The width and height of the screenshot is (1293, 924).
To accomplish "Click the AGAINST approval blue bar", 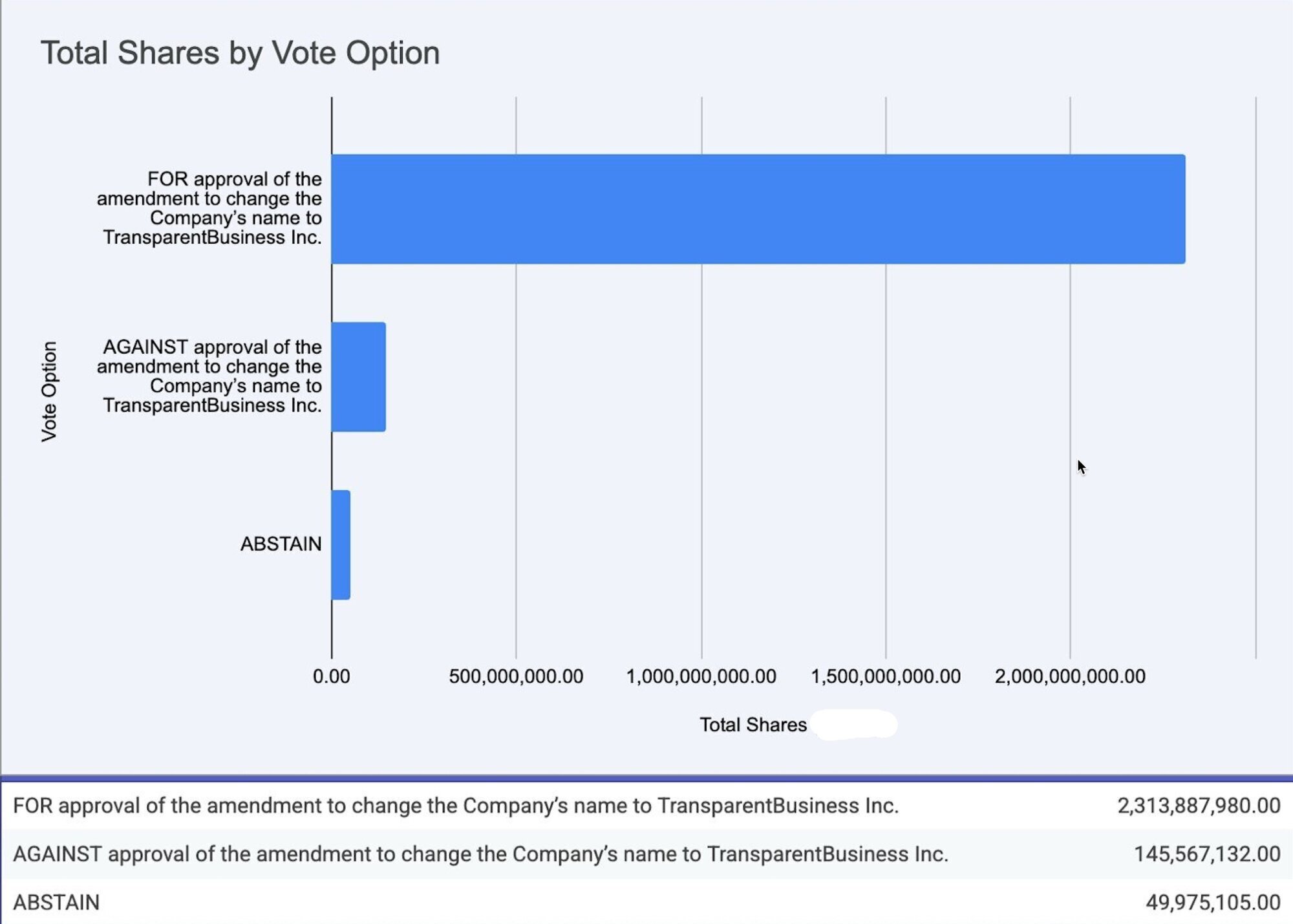I will point(358,377).
